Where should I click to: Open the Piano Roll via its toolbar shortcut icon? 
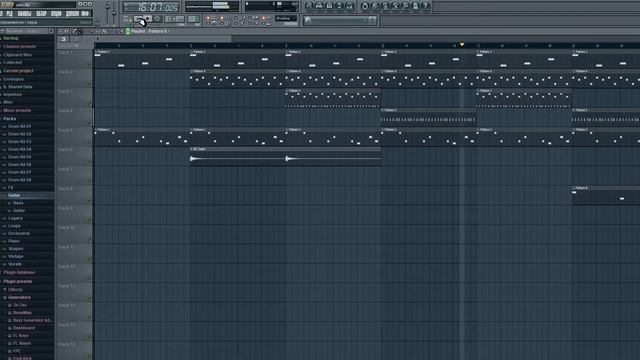point(329,6)
